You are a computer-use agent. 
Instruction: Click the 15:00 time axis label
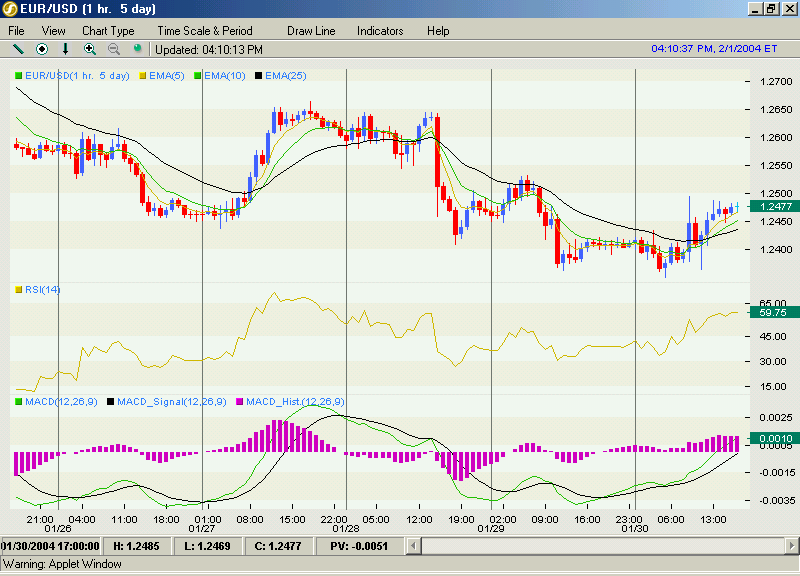coord(292,519)
